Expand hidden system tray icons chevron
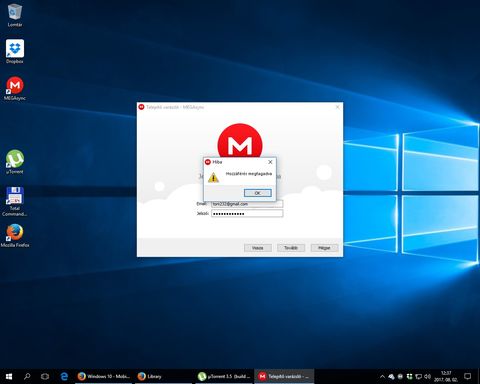Viewport: 480px width, 384px height. (382, 377)
